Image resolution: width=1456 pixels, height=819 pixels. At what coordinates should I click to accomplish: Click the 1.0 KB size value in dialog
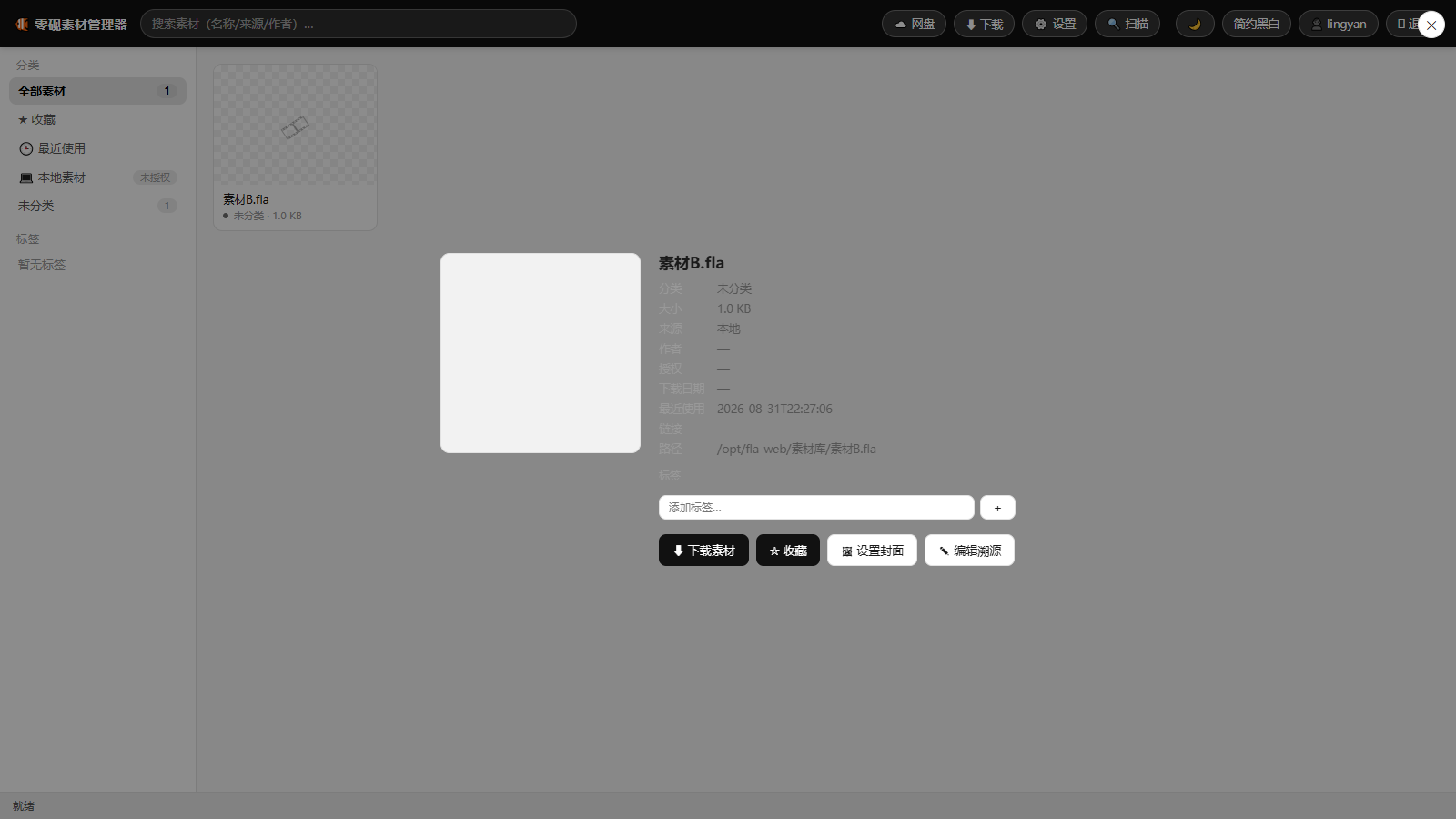pyautogui.click(x=733, y=308)
